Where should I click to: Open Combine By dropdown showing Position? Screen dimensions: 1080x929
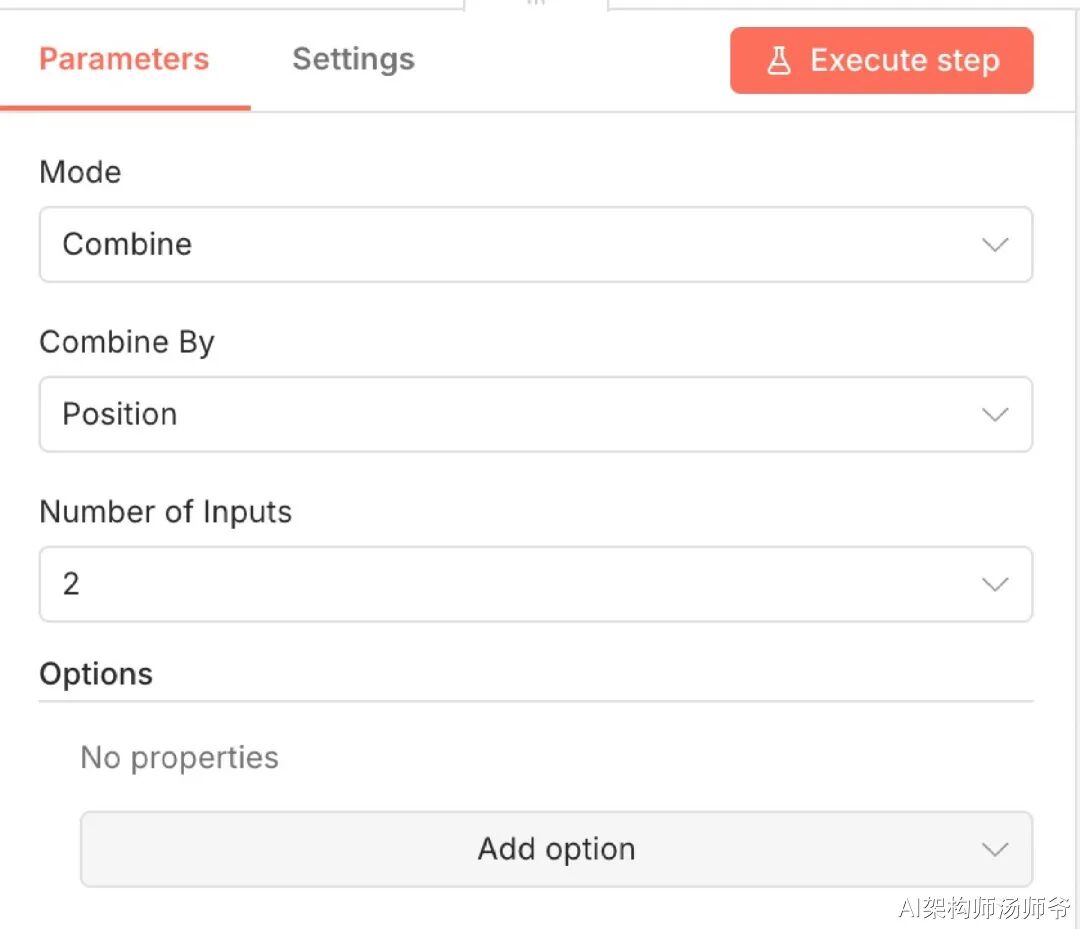click(x=535, y=414)
